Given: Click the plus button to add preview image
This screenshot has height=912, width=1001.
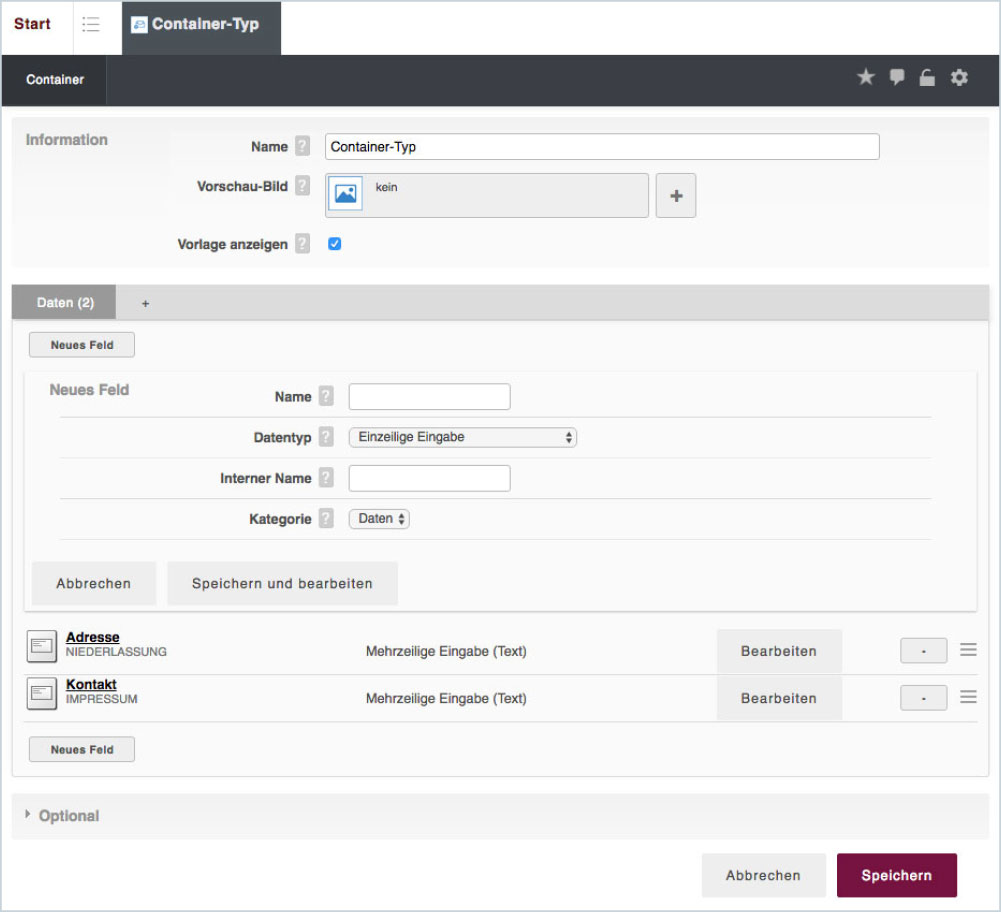Looking at the screenshot, I should tap(676, 195).
